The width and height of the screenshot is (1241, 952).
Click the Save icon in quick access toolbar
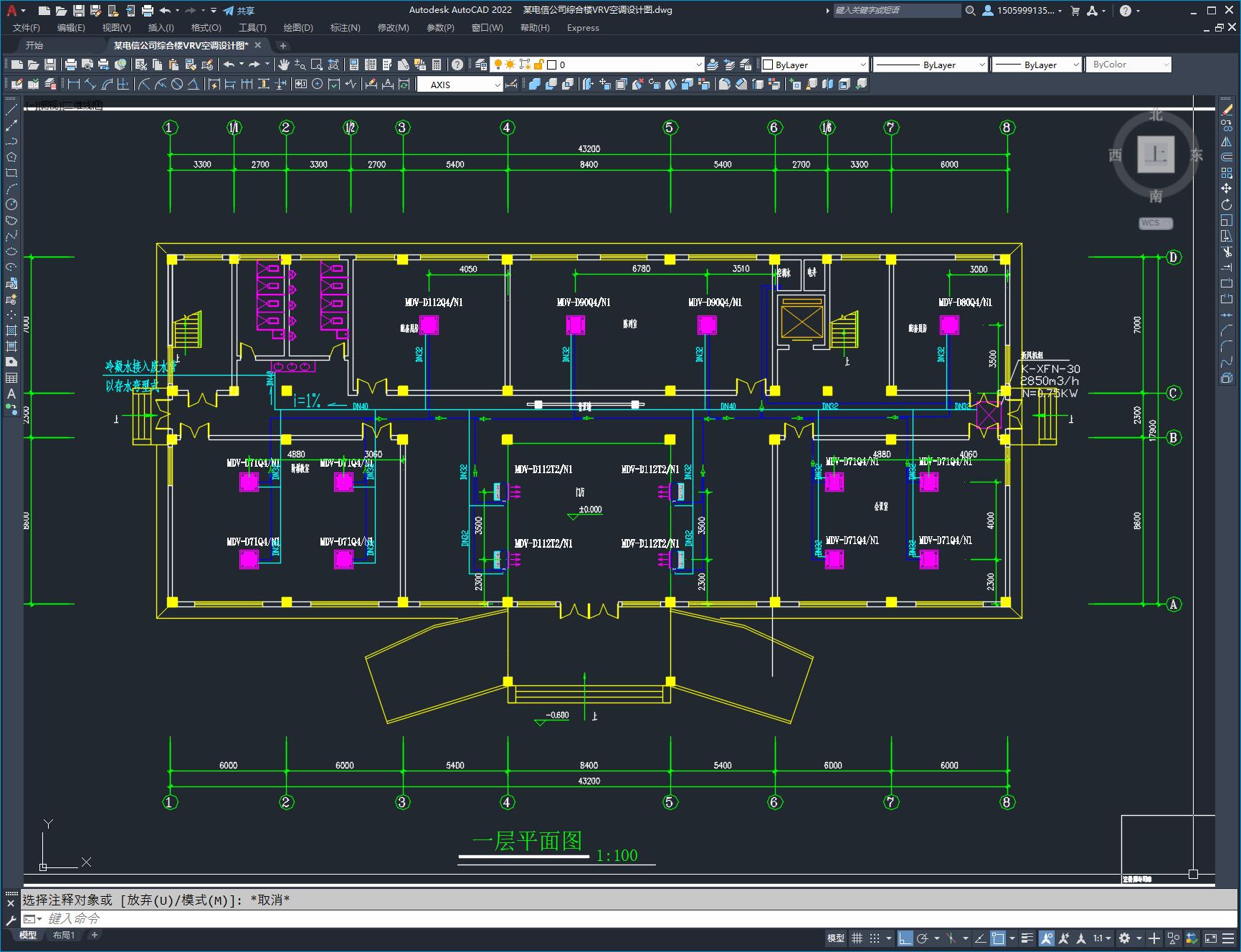tap(79, 11)
